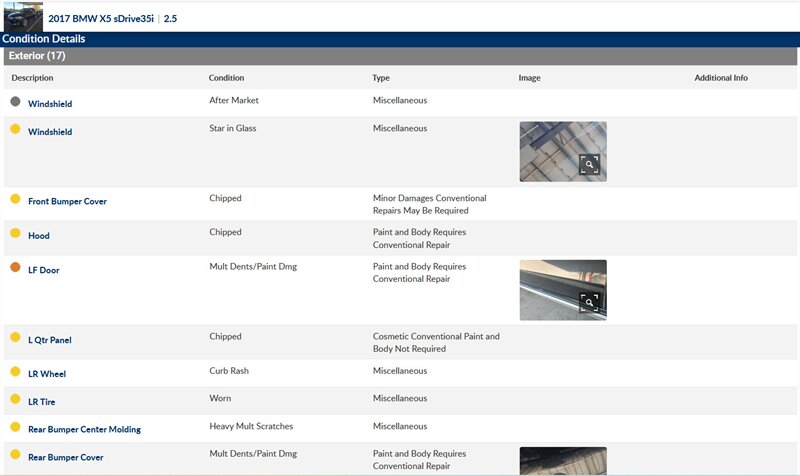Click the gray dot beside After Market Windshield
The image size is (800, 476).
coord(15,102)
